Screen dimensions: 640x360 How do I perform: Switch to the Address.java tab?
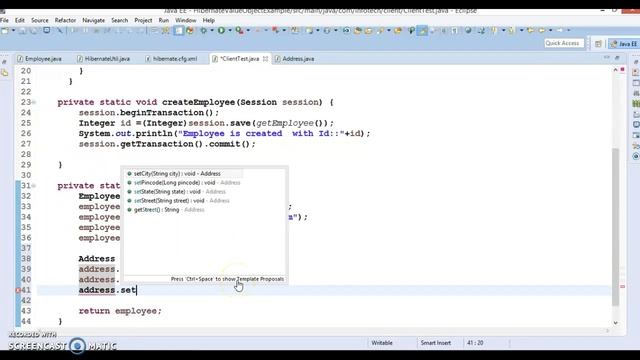[x=294, y=59]
